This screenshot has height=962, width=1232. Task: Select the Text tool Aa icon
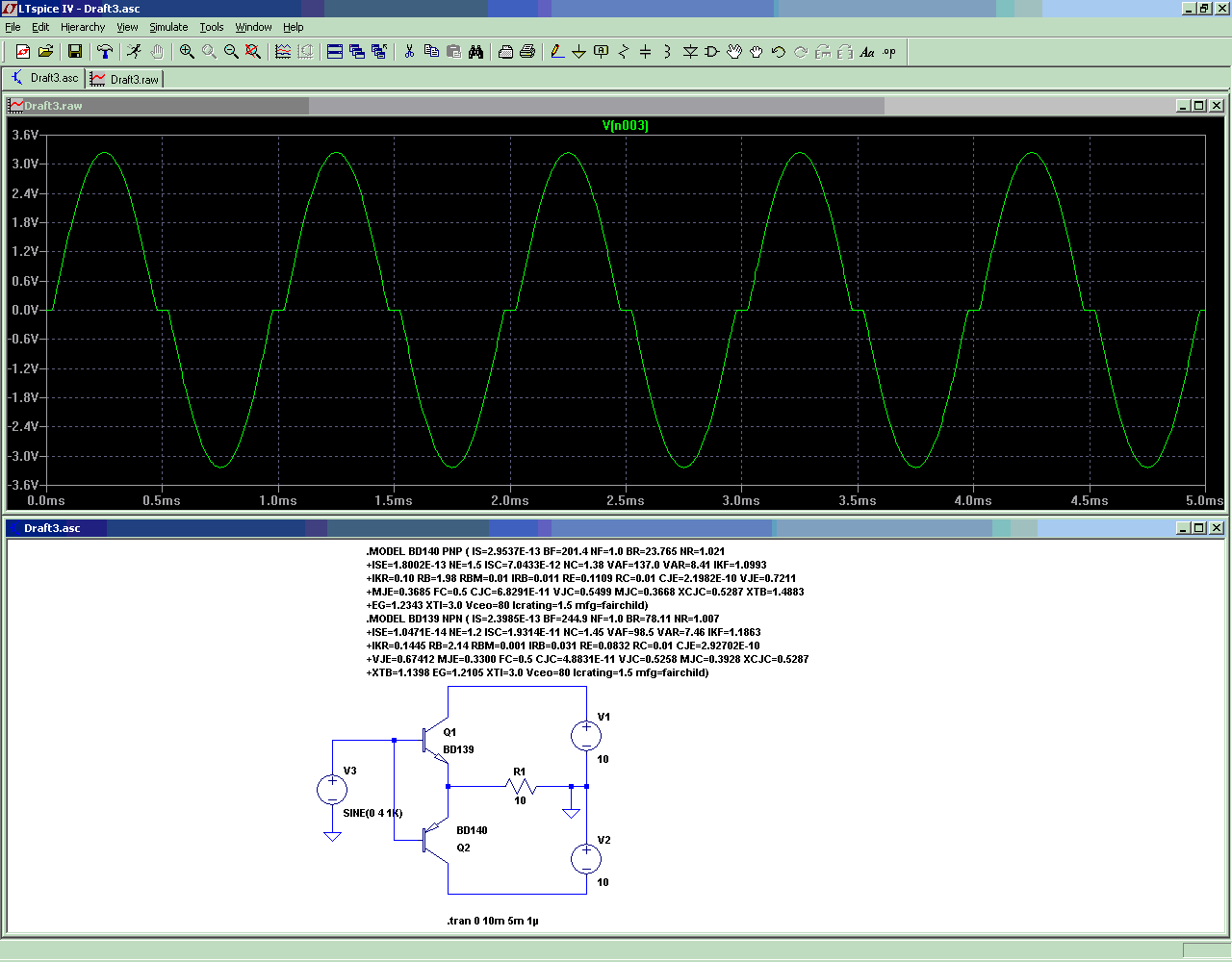click(x=867, y=52)
